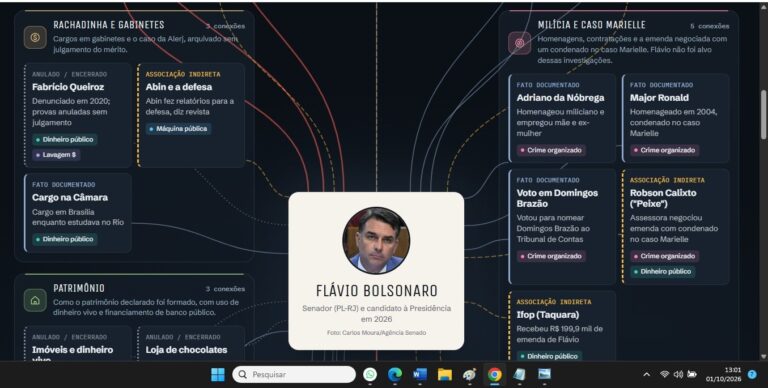Screen dimensions: 768x388
Task: Show hidden system tray icons chevron
Action: pos(647,375)
